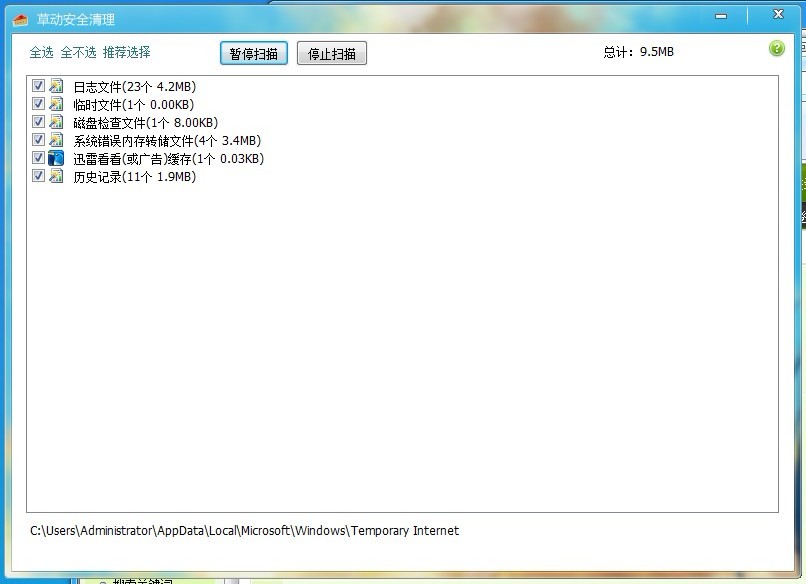
Task: Click the 历史记录 item icon
Action: [56, 176]
